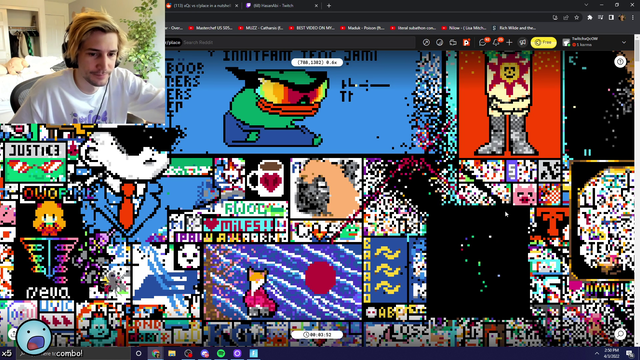Open Rich Wilde and the bookmark

coord(514,28)
